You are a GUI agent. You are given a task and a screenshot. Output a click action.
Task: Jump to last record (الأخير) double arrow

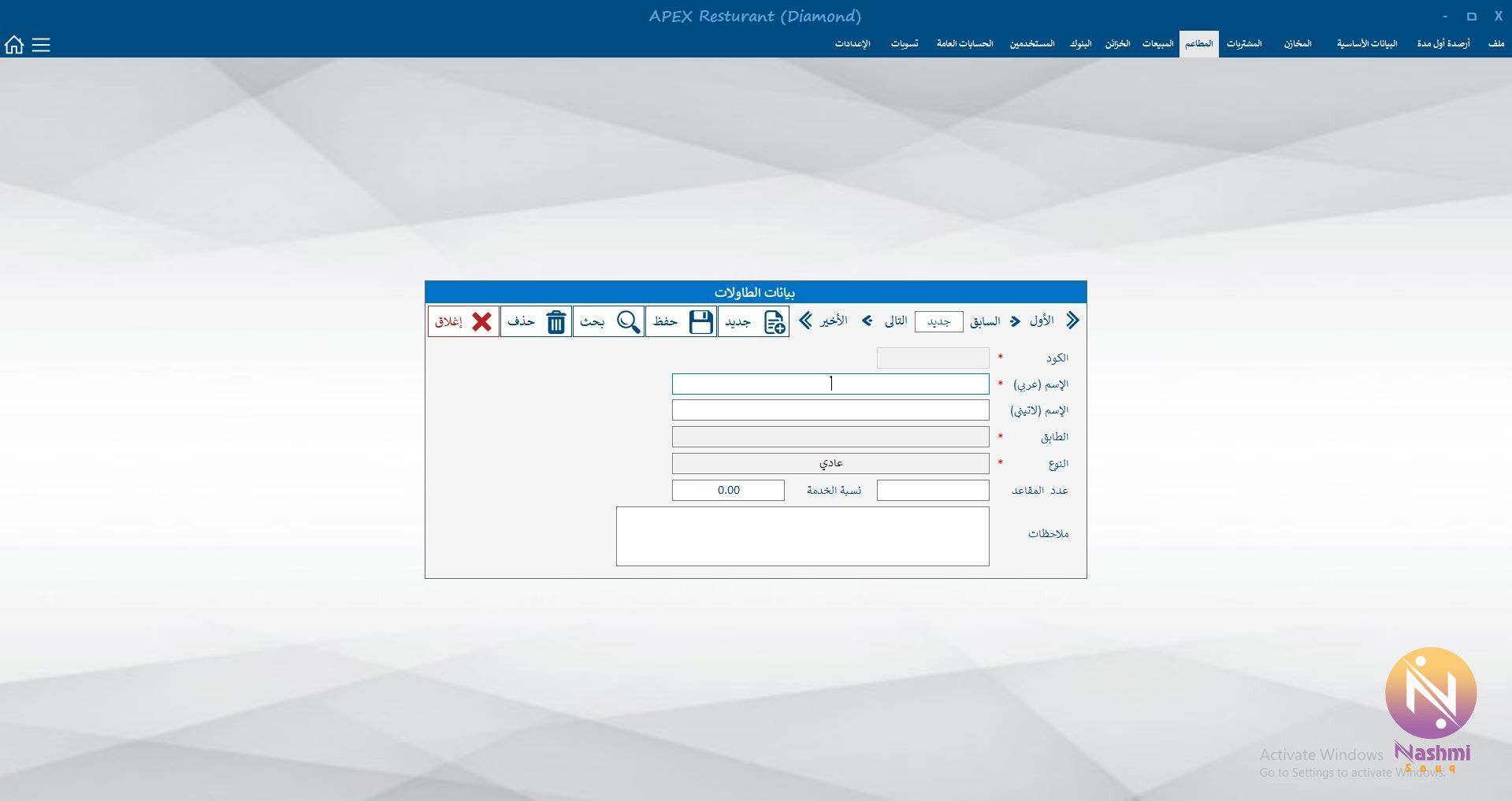pyautogui.click(x=806, y=321)
